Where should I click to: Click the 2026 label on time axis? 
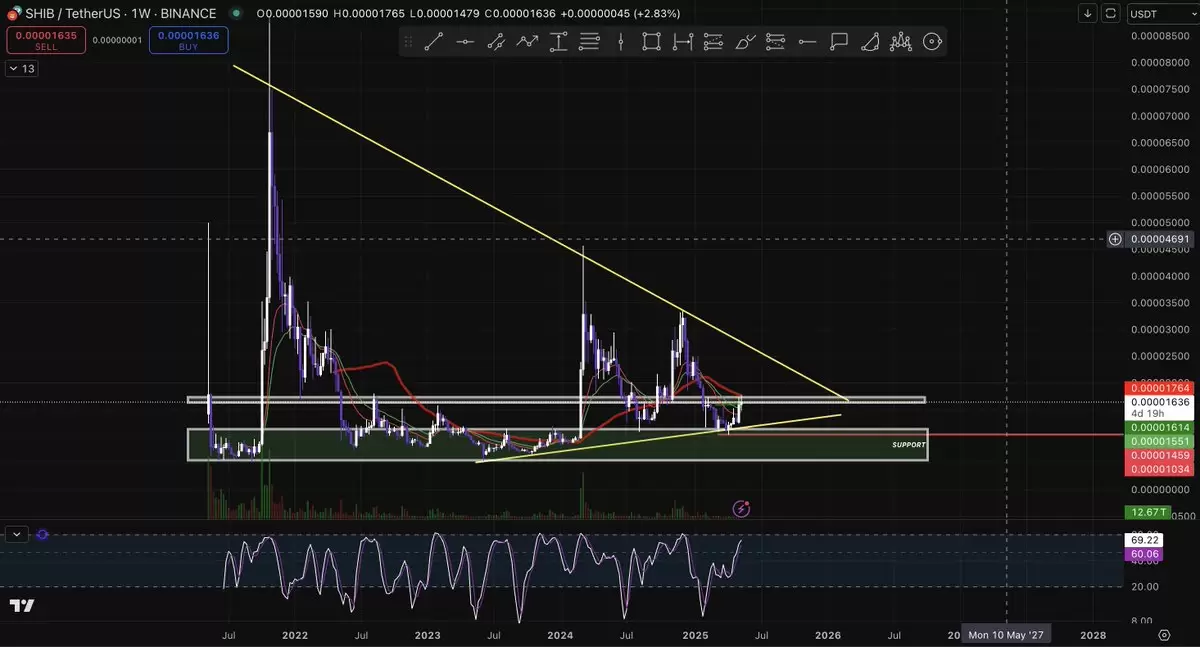pyautogui.click(x=827, y=635)
